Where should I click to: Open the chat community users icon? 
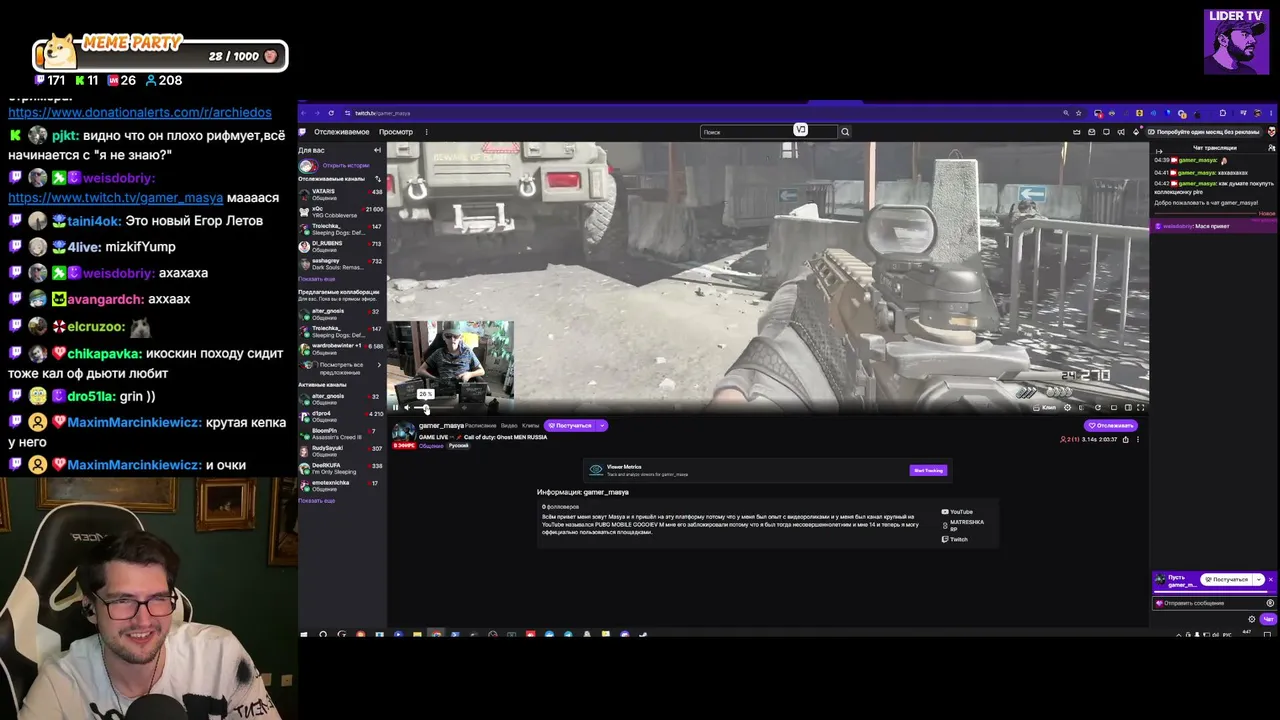[x=1271, y=148]
